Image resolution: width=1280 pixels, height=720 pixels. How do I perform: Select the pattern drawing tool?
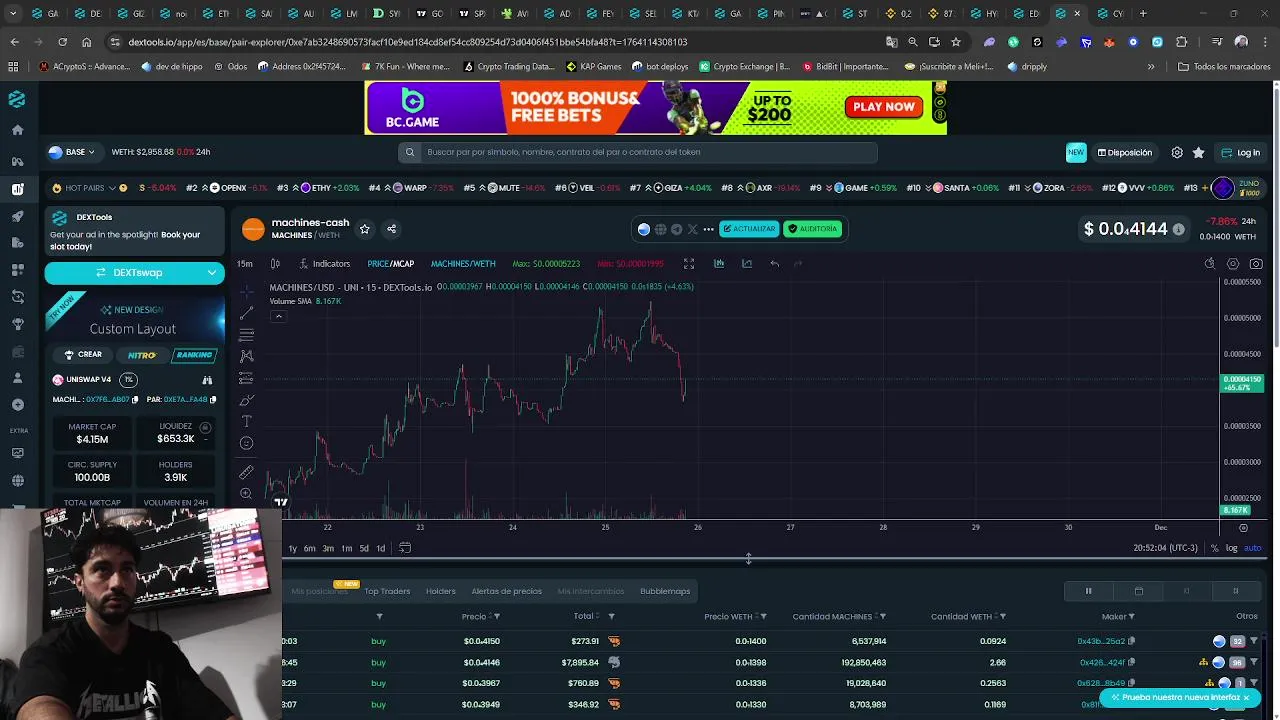coord(246,357)
